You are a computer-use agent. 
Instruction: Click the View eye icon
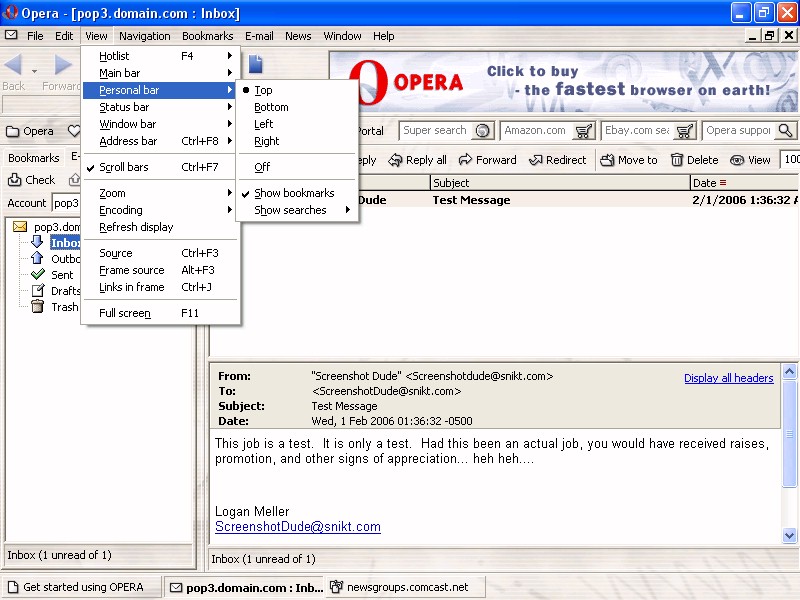[737, 160]
